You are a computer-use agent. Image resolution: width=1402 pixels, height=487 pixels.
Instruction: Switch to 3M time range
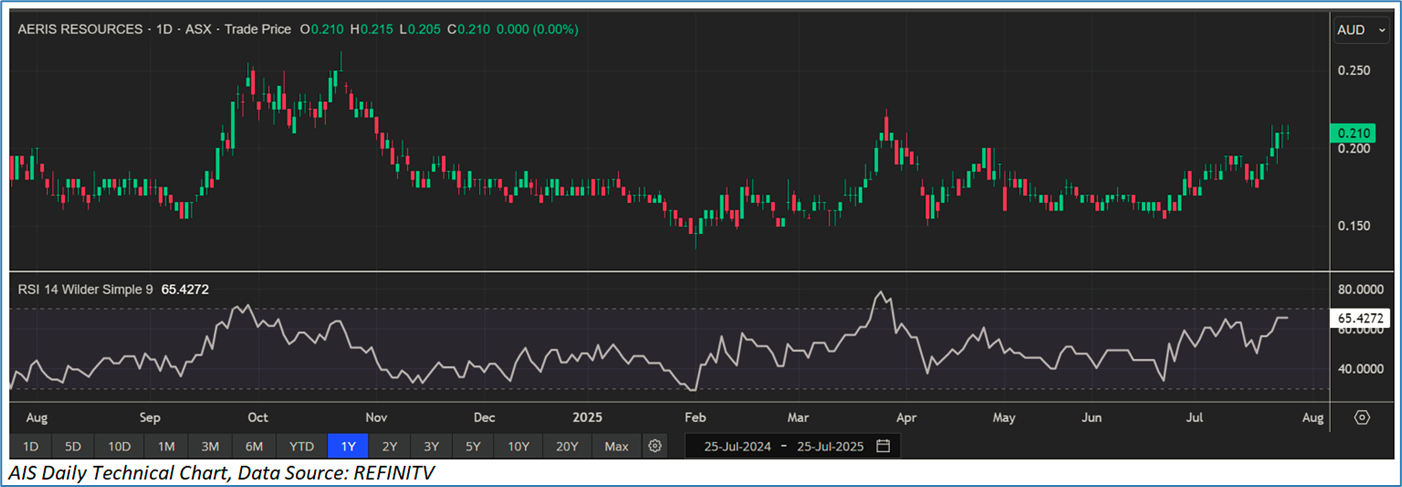click(210, 445)
